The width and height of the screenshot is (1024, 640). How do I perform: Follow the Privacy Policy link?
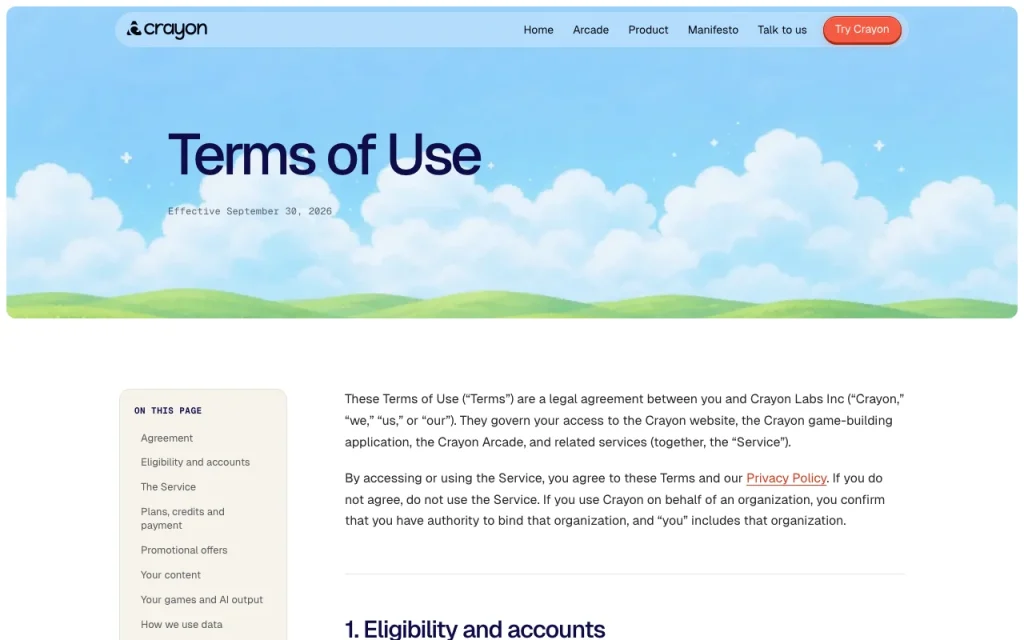click(786, 478)
